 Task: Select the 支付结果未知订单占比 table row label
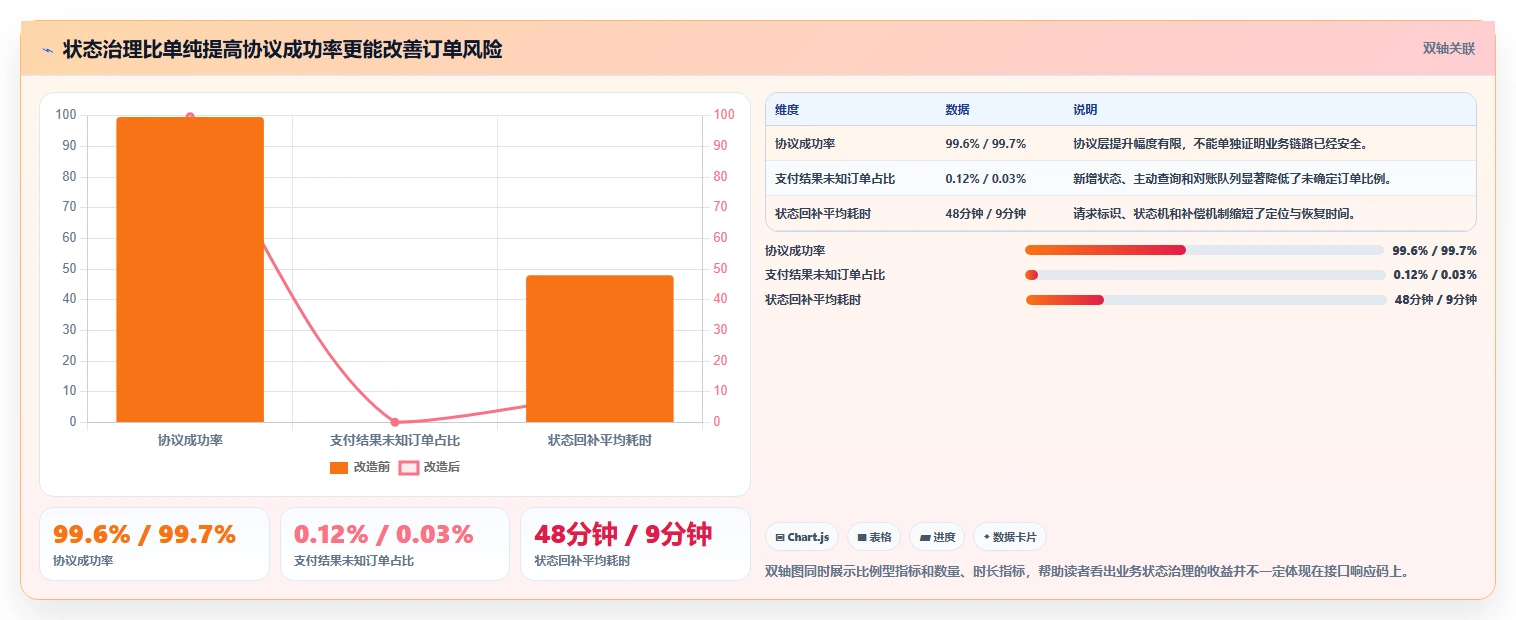[835, 179]
